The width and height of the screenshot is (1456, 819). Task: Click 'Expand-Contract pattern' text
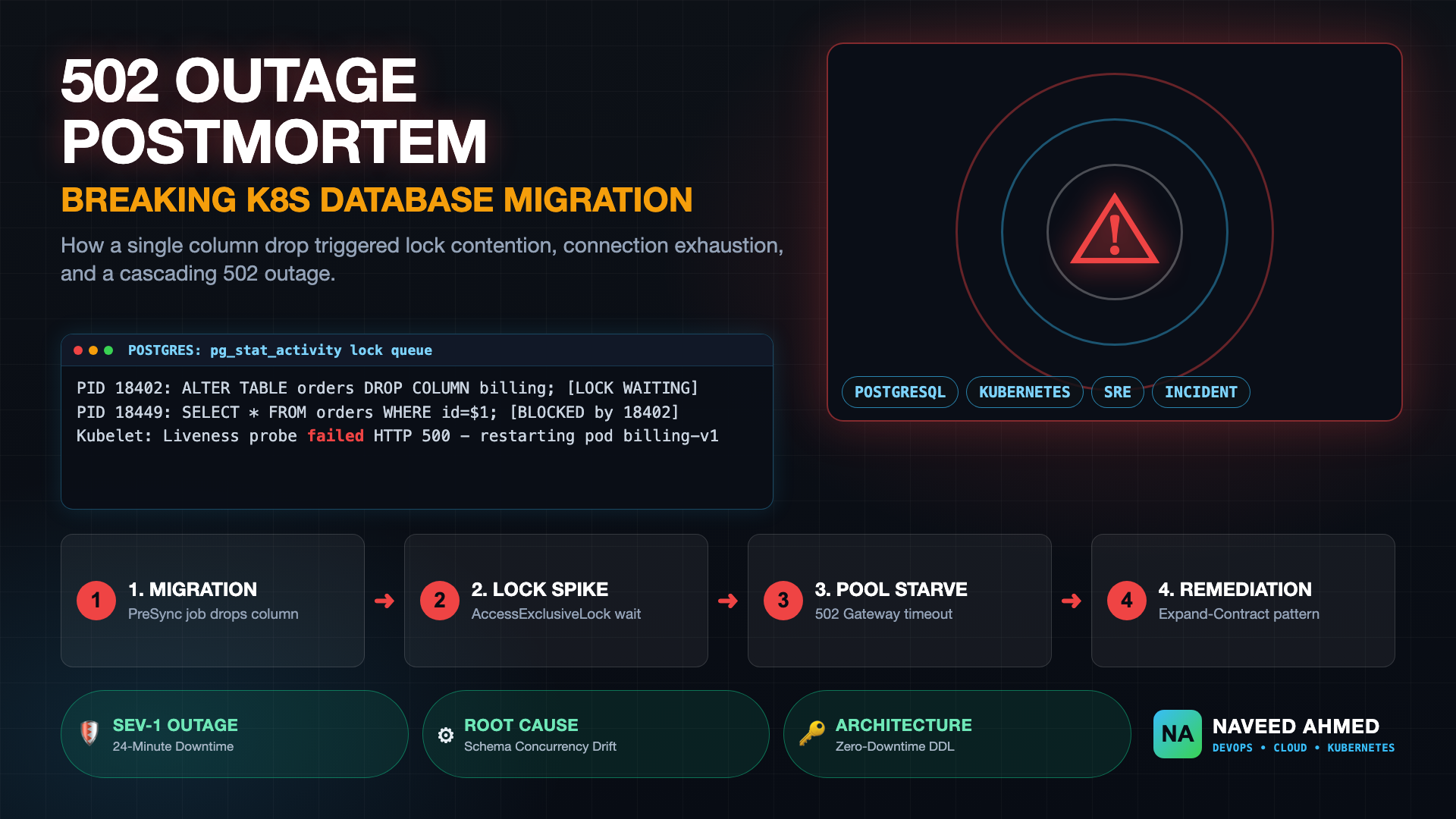[x=1238, y=614]
